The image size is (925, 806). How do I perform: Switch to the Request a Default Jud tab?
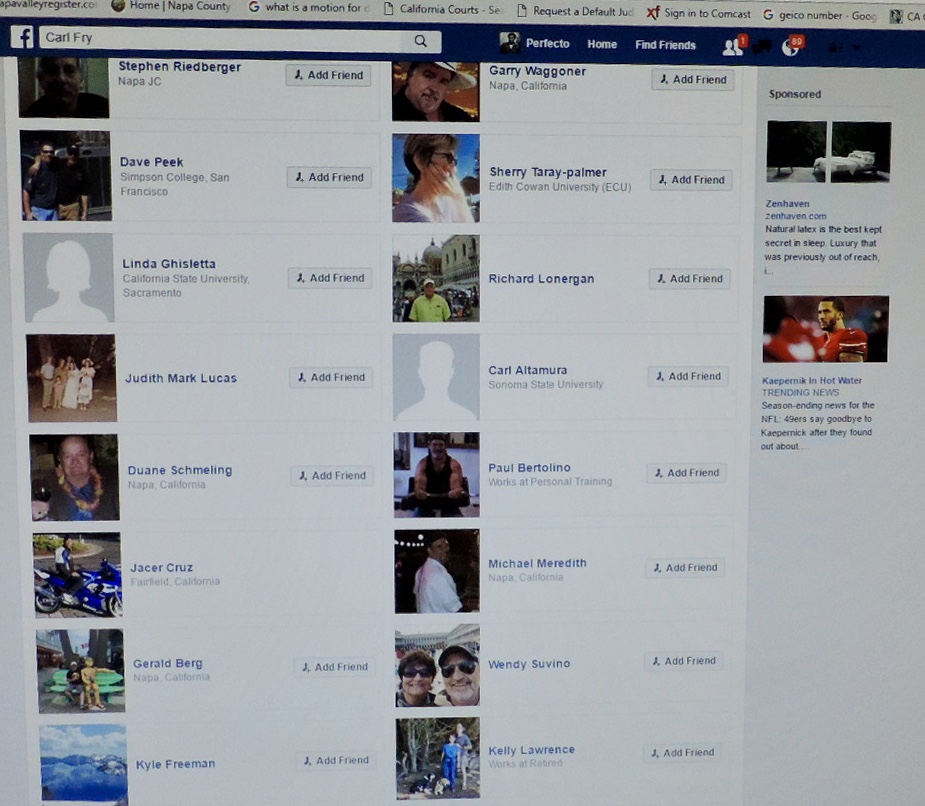576,11
